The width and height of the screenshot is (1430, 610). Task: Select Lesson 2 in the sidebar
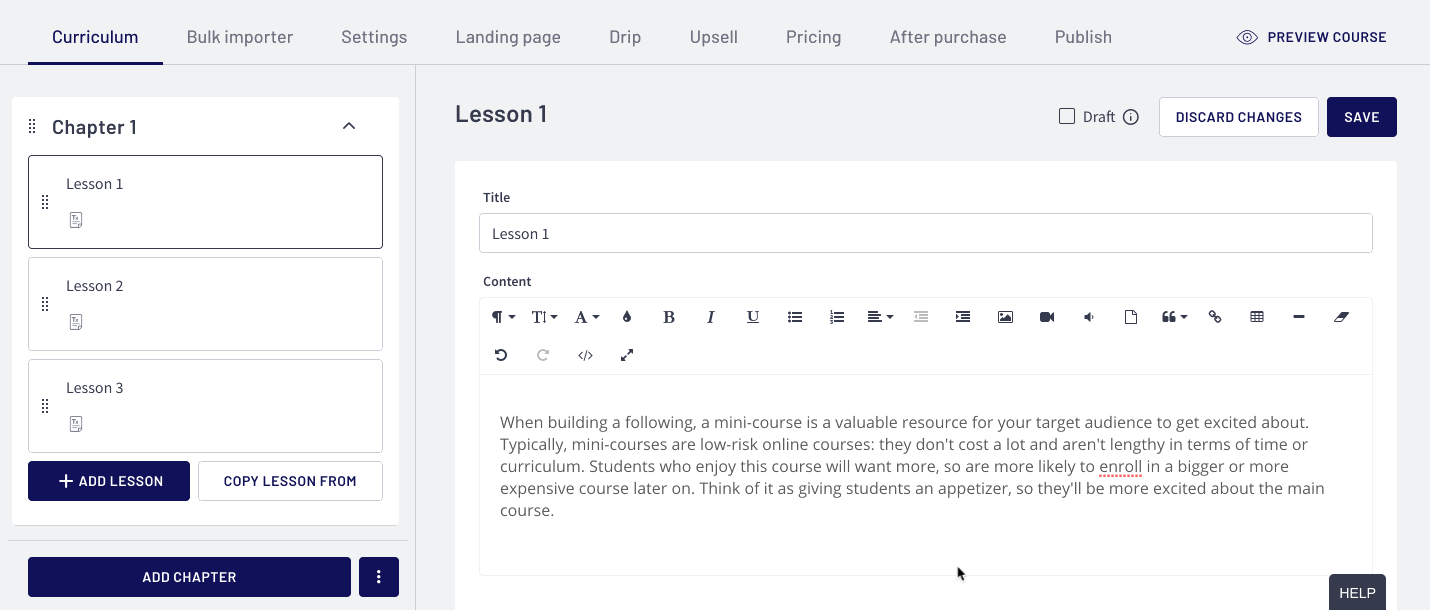pyautogui.click(x=205, y=304)
